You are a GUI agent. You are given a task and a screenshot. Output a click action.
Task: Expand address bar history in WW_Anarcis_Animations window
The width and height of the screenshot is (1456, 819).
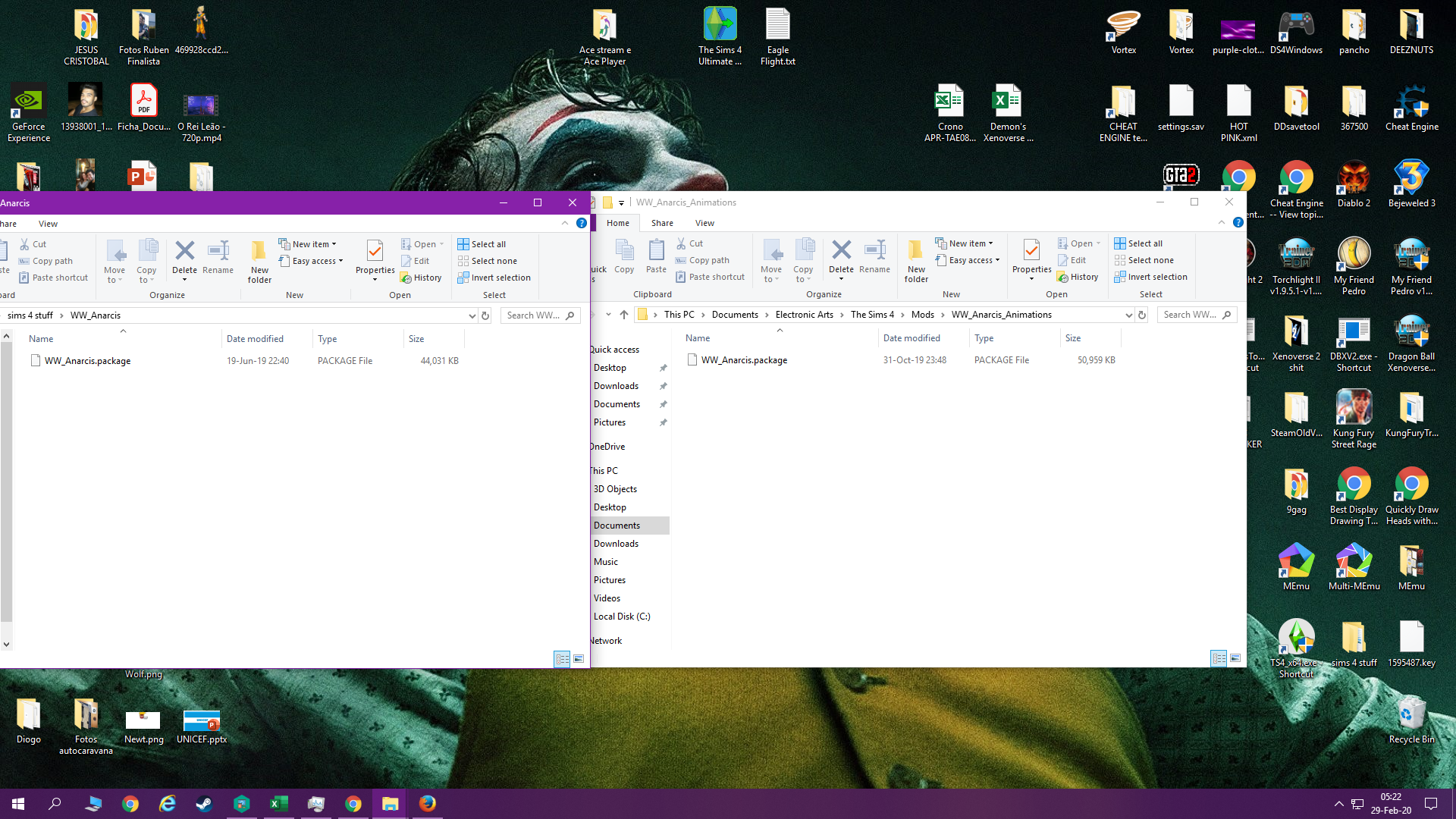click(1128, 315)
